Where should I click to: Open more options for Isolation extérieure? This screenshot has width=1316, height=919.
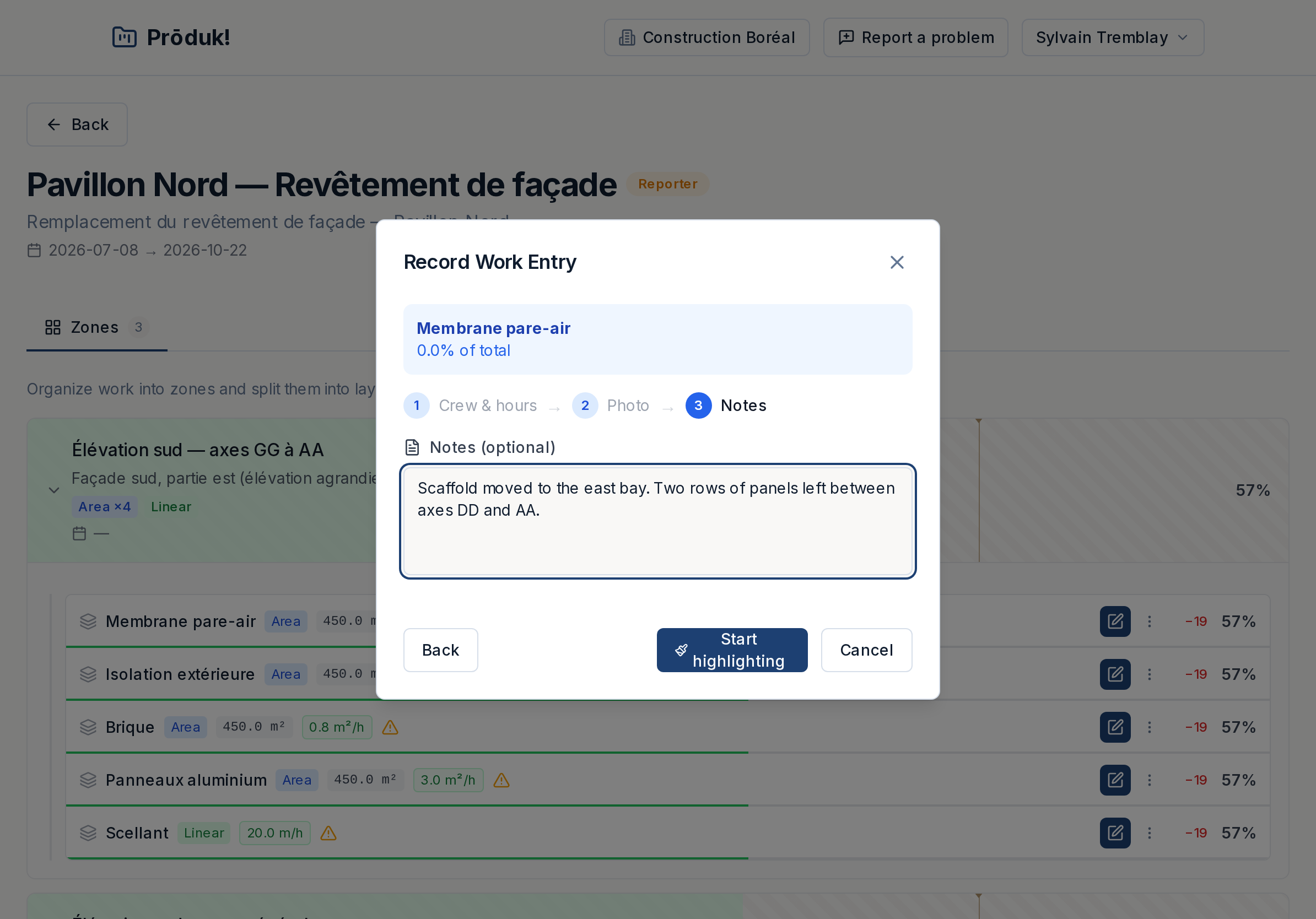coord(1148,674)
